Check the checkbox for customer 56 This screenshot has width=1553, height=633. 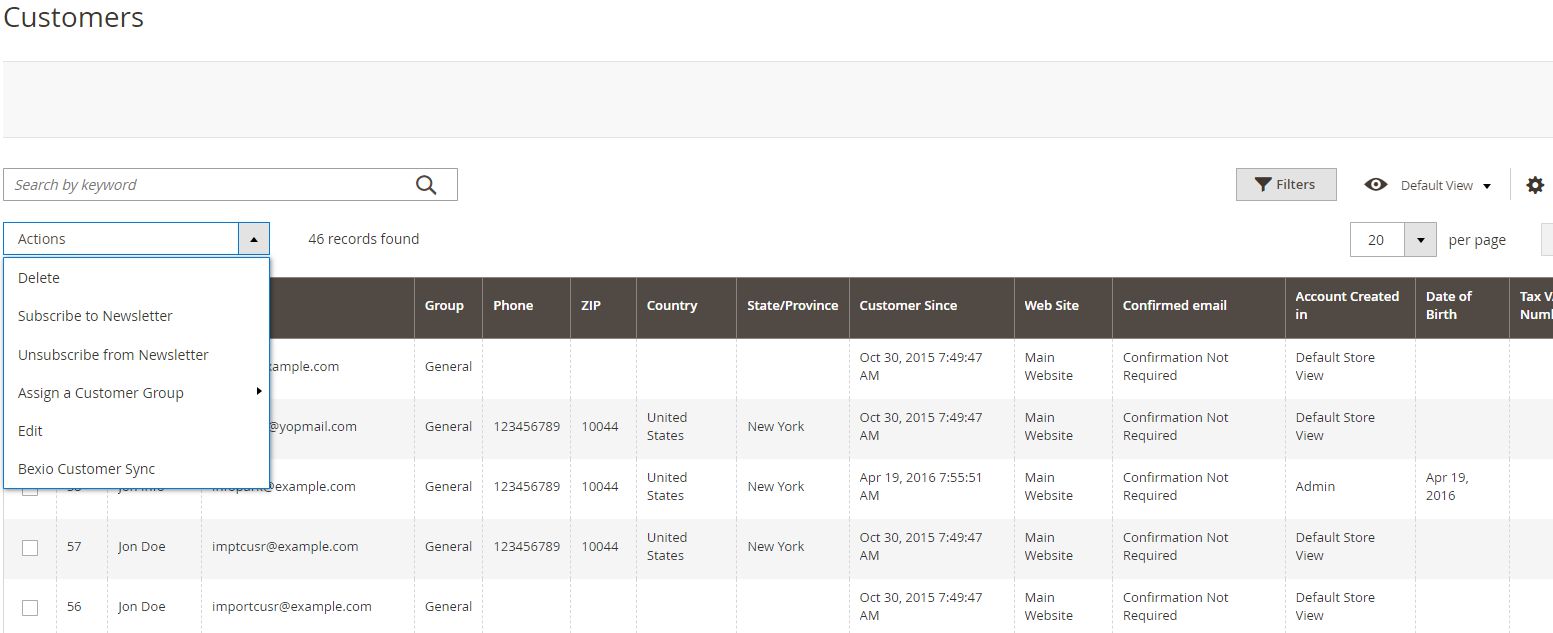tap(30, 607)
